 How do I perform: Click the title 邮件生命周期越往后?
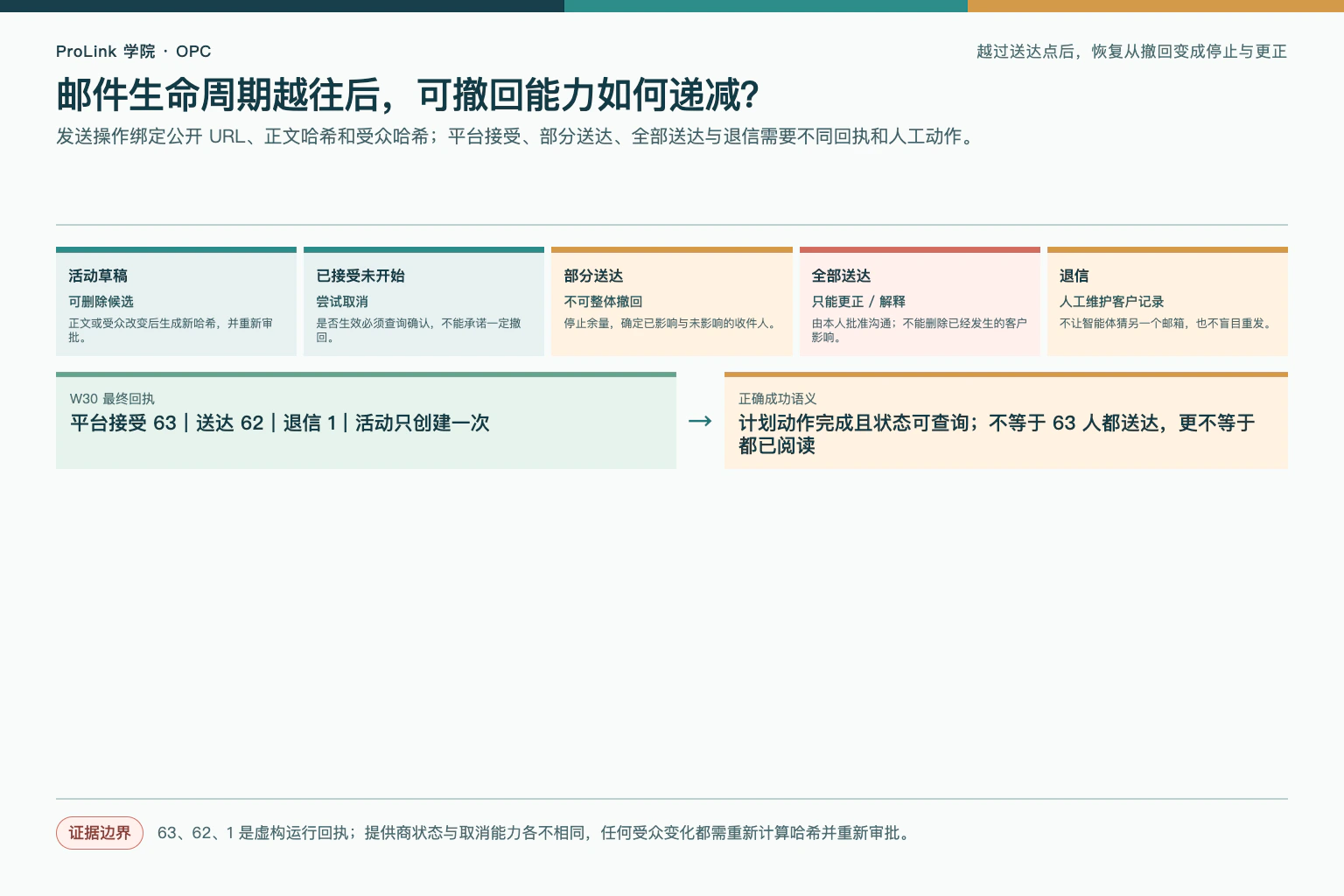pyautogui.click(x=408, y=94)
